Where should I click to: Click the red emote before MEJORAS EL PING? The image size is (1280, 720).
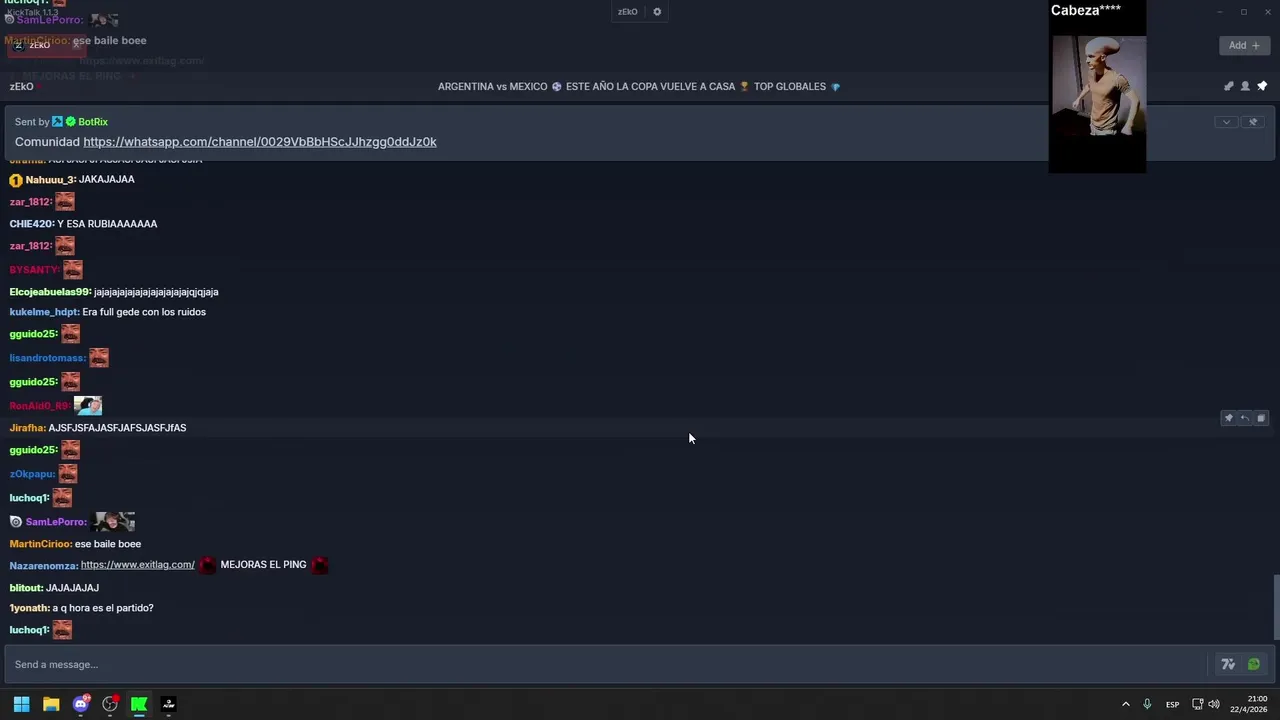point(208,565)
